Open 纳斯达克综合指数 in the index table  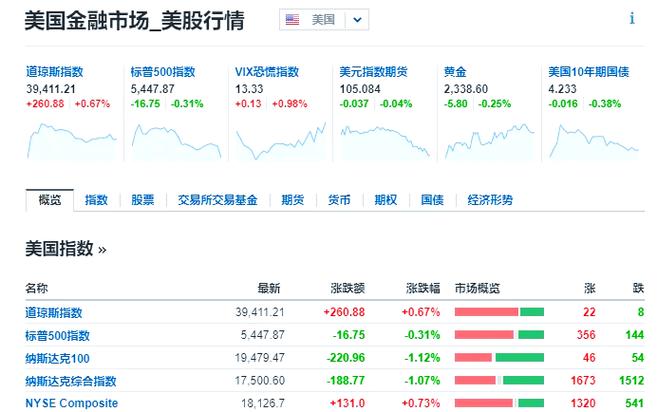(71, 381)
